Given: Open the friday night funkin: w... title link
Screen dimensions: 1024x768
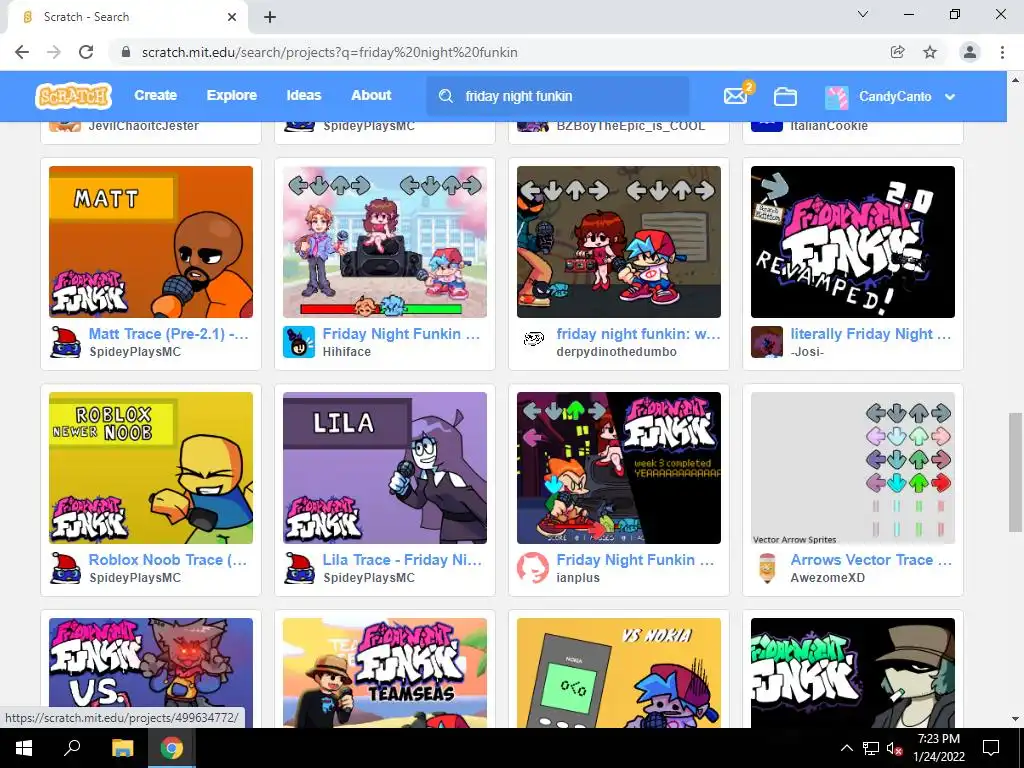Looking at the screenshot, I should click(x=638, y=334).
